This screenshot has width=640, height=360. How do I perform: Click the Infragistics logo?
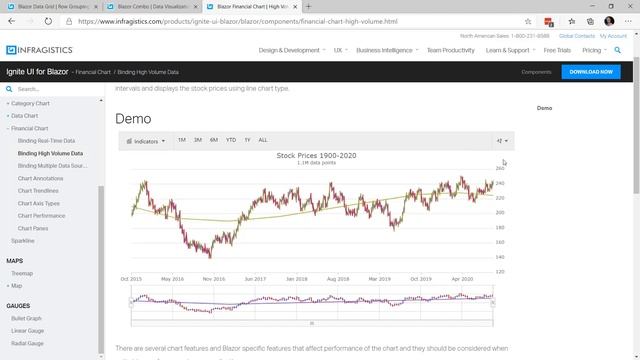click(39, 50)
